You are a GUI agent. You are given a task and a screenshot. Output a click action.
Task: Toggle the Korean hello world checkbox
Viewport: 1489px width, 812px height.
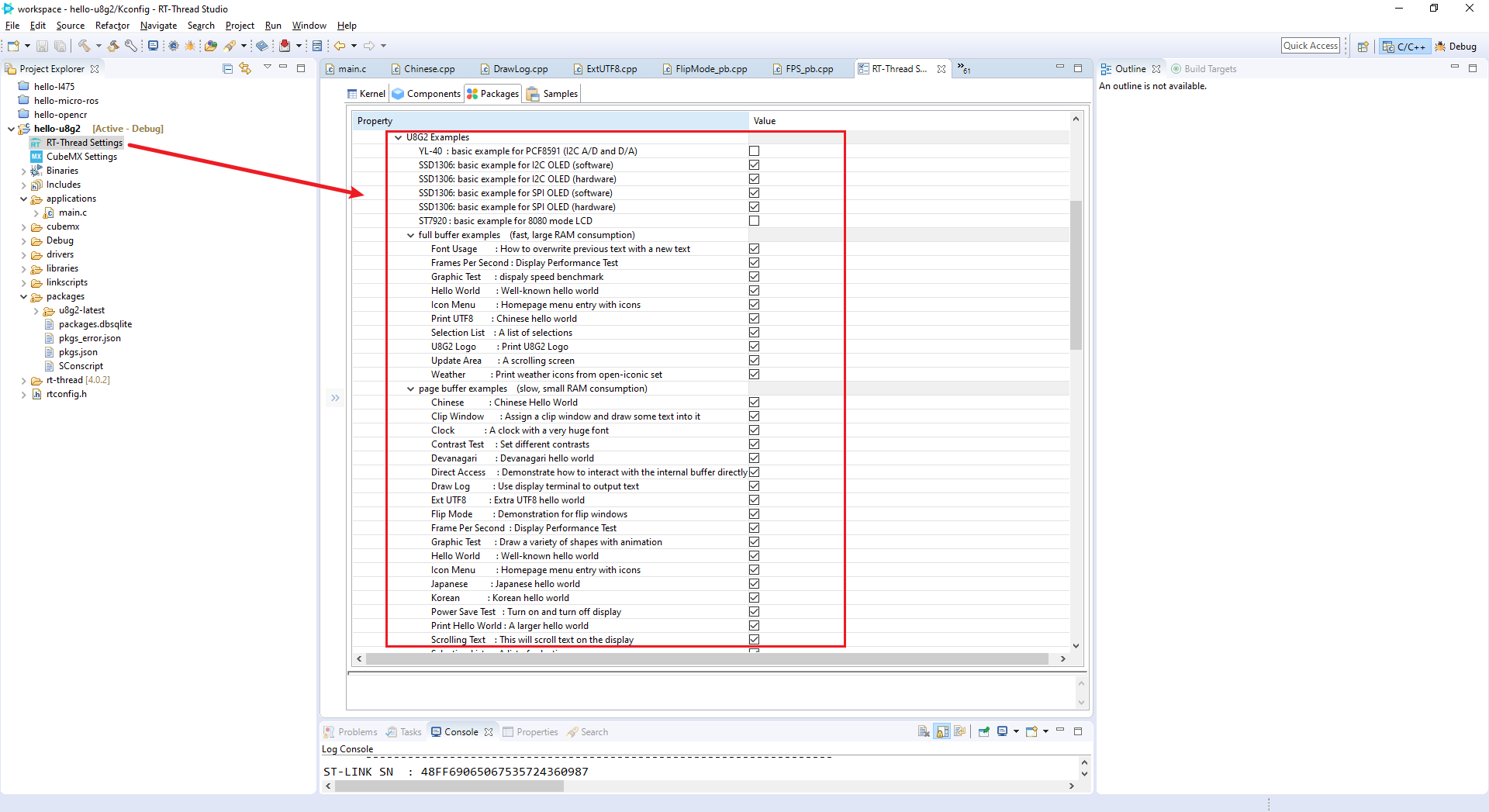coord(754,598)
